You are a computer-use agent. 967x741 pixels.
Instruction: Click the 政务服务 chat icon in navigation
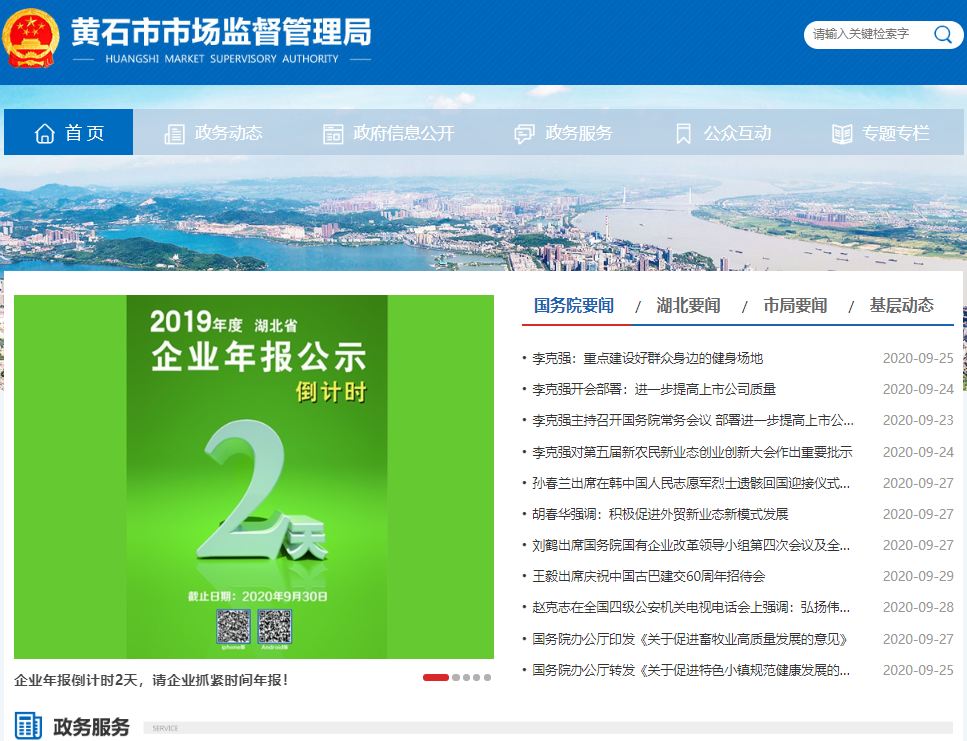coord(524,134)
